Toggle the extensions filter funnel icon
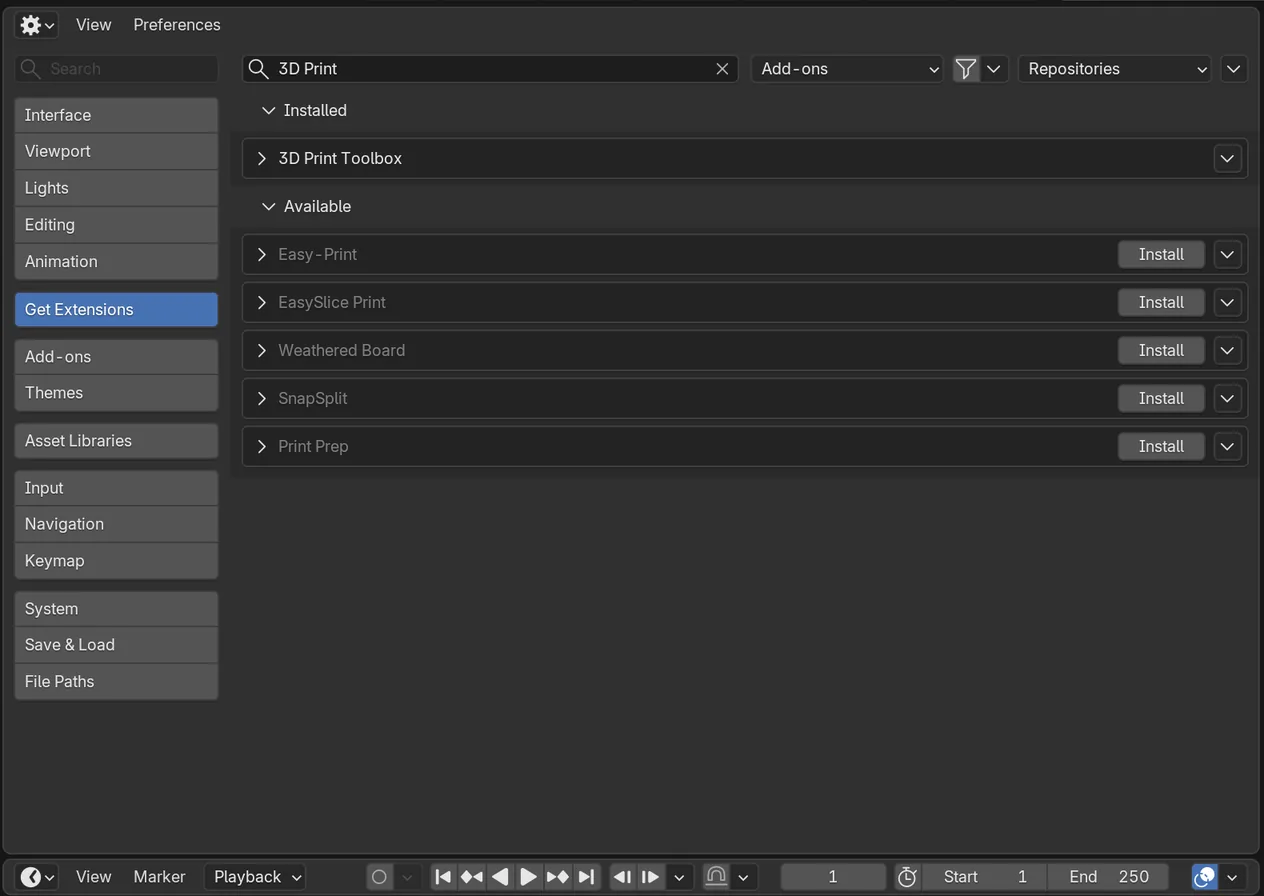The width and height of the screenshot is (1264, 896). (x=966, y=69)
